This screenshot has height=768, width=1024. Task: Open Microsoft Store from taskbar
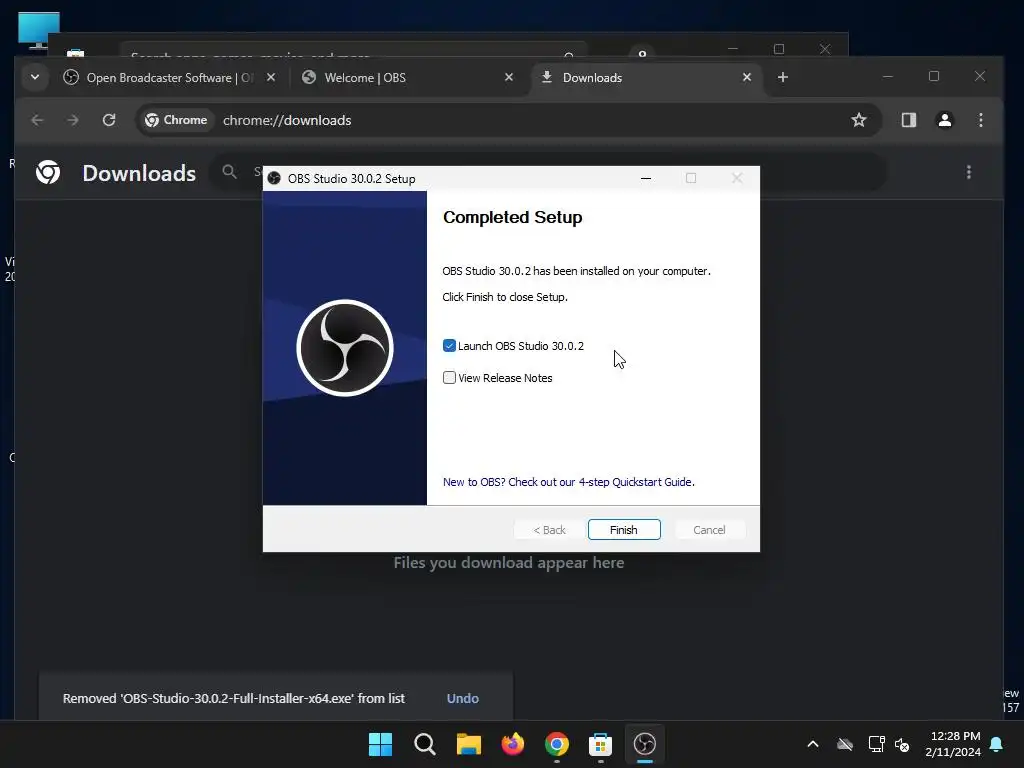point(600,744)
